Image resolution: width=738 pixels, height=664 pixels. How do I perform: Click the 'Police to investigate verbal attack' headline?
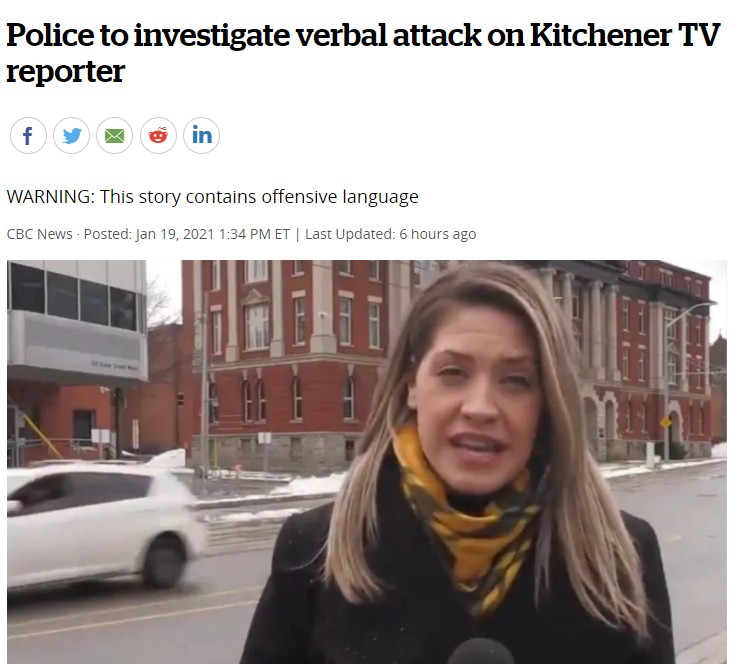pos(244,35)
